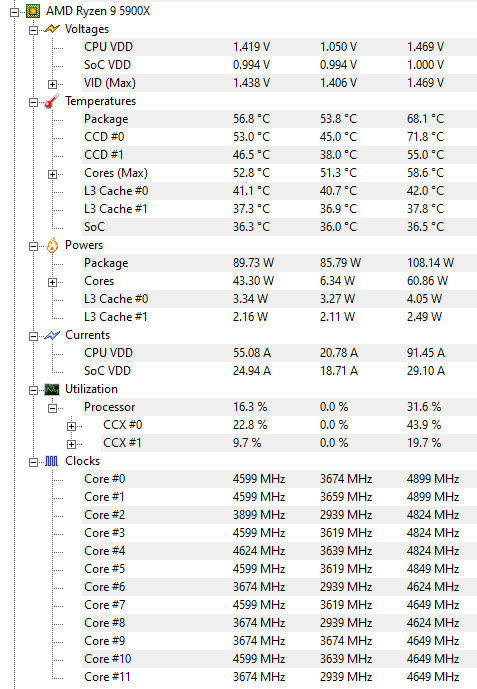Click the Clocks square wave icon
This screenshot has width=477, height=689.
(x=52, y=461)
